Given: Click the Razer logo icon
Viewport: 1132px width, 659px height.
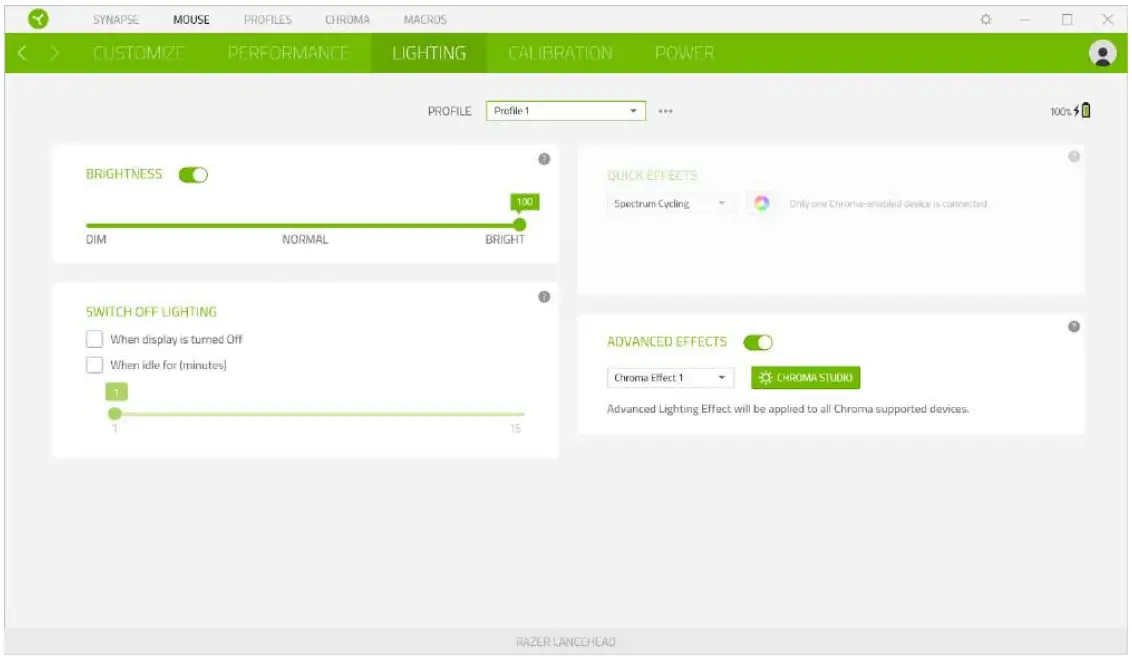Looking at the screenshot, I should point(38,19).
